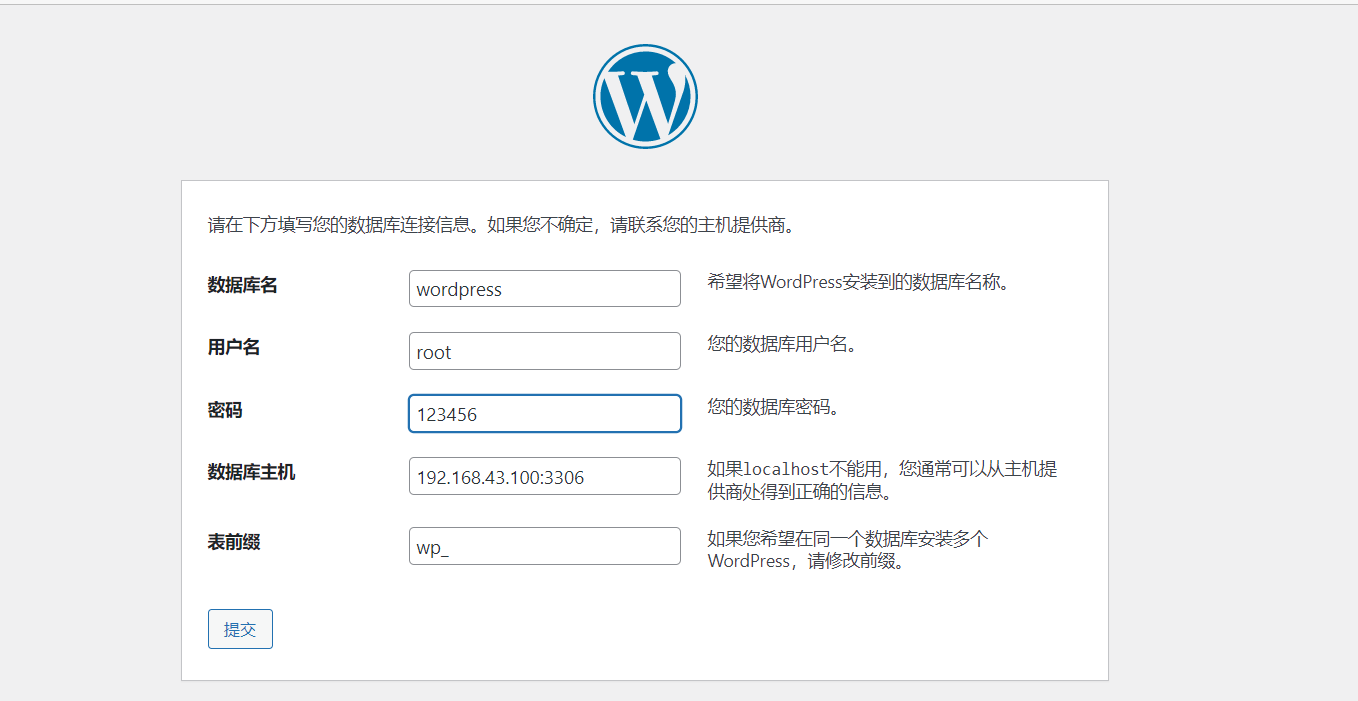Click the database host field
Screen dimensions: 1358x701
click(x=545, y=476)
